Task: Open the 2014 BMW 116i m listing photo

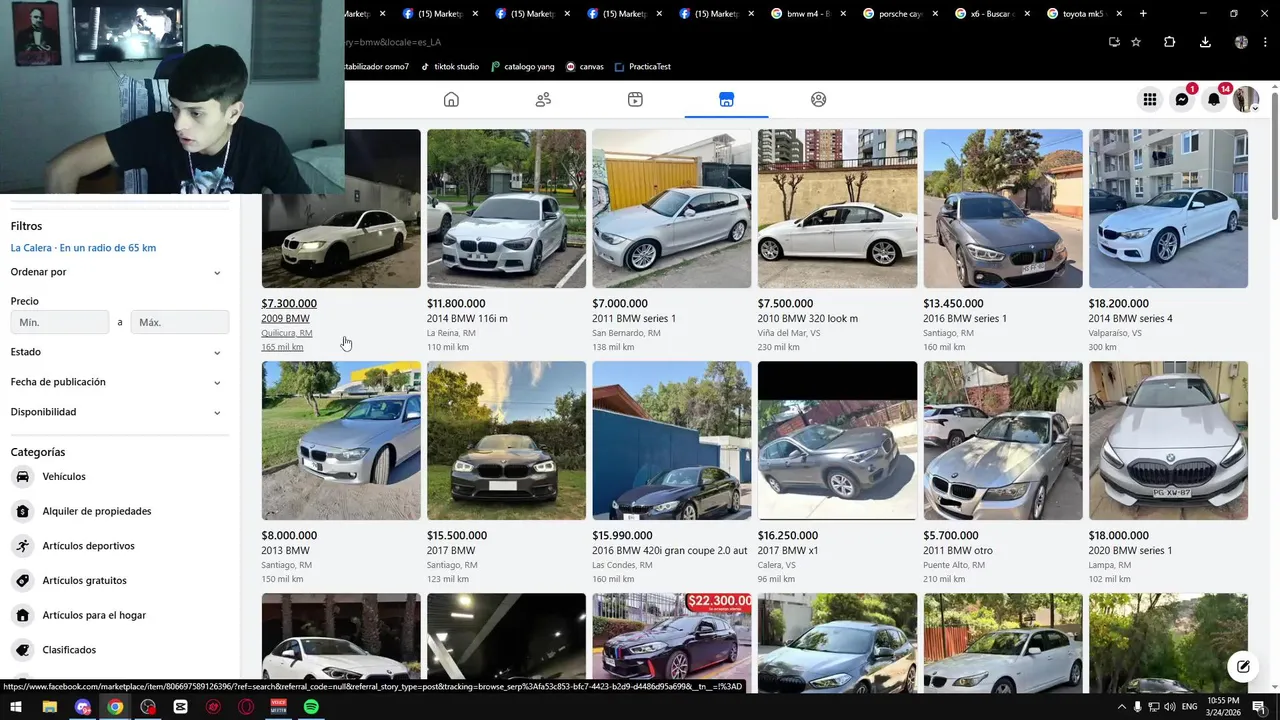Action: pos(506,209)
